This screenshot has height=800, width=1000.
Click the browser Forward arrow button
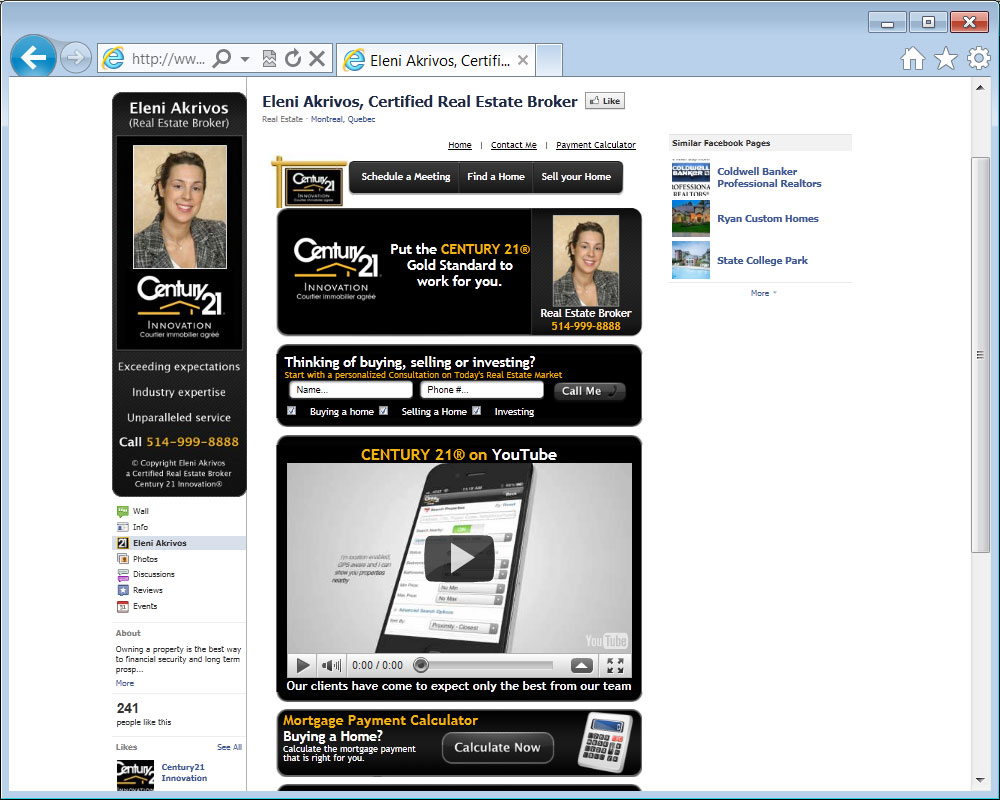pos(75,59)
